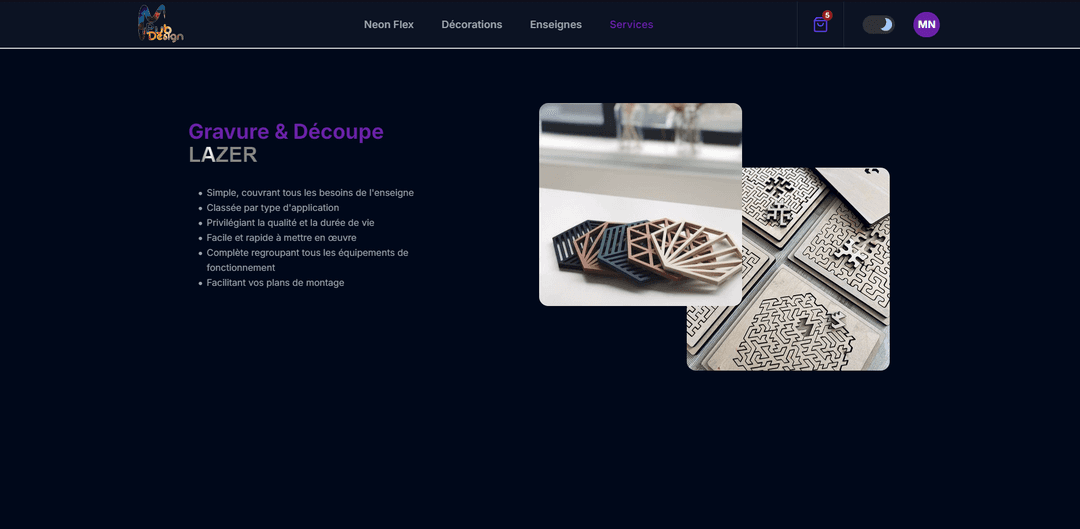
Task: Select the Enseignes menu item
Action: point(556,25)
